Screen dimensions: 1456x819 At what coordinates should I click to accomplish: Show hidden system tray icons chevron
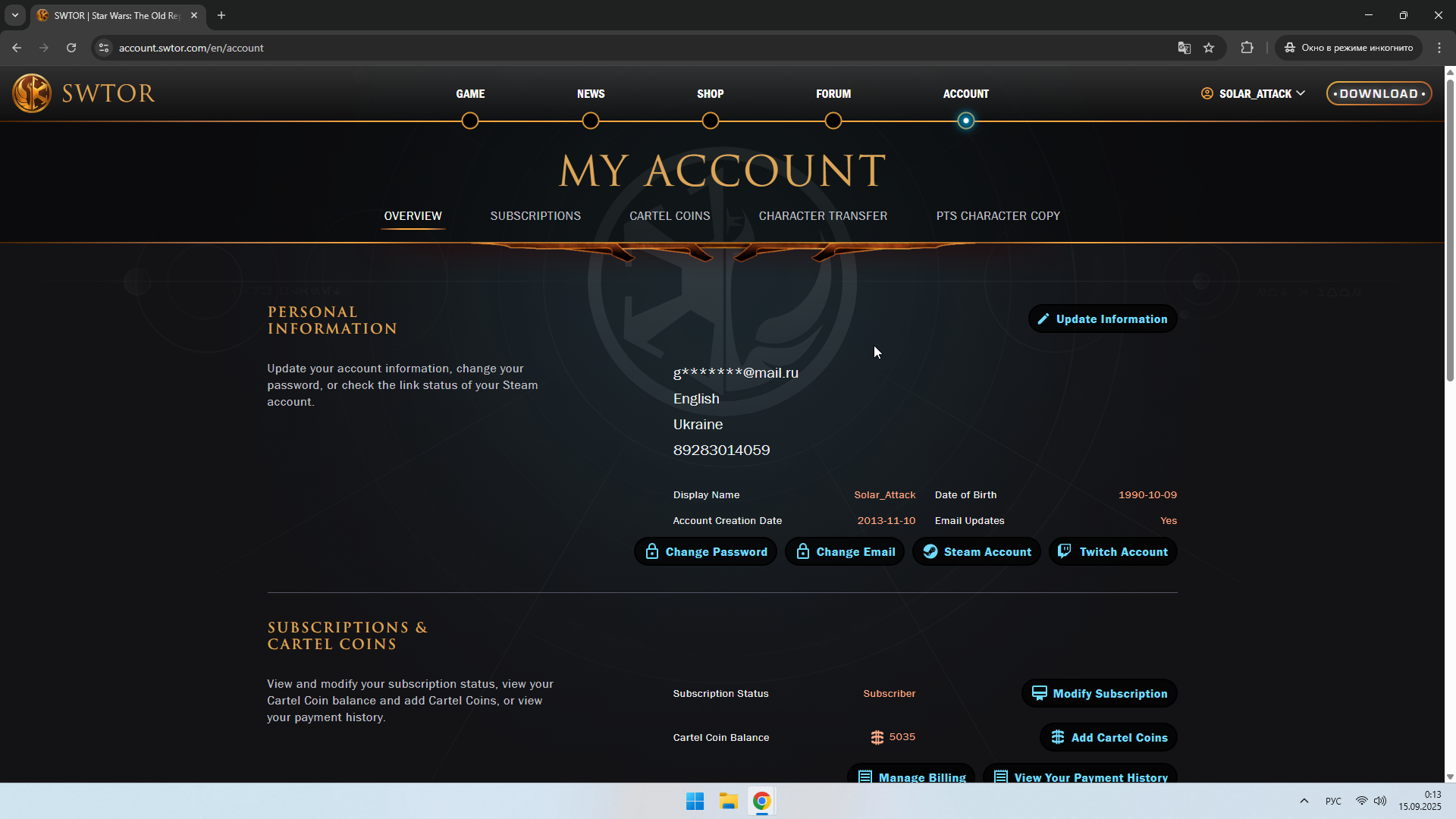coord(1304,802)
